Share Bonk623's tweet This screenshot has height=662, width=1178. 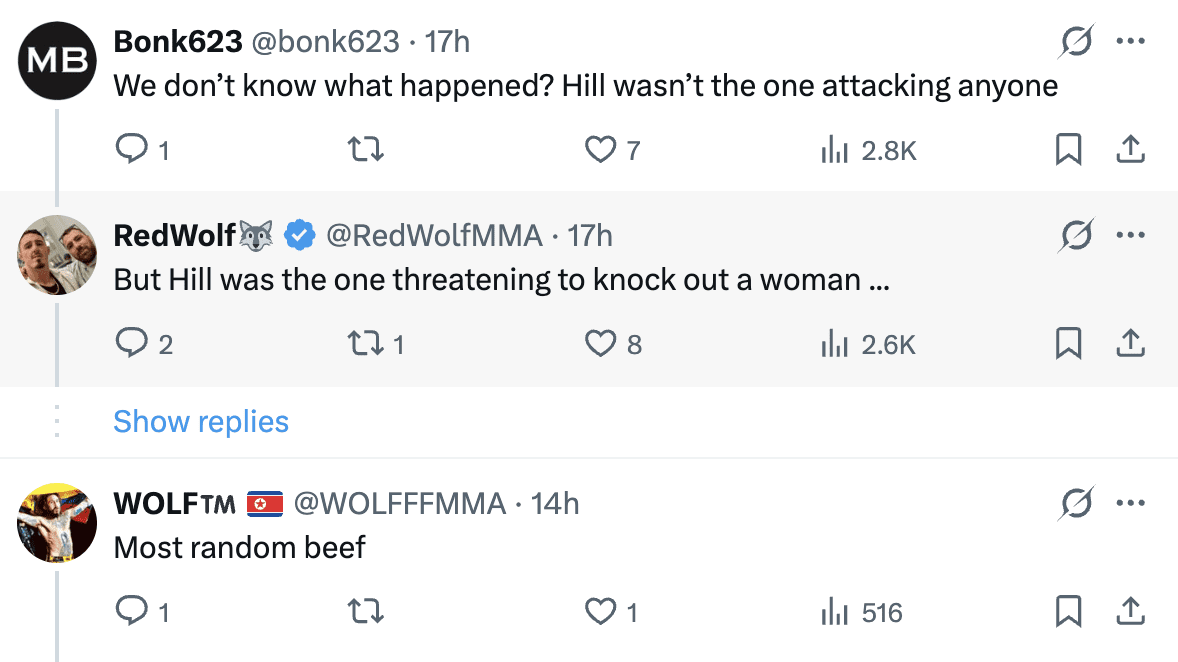click(1129, 150)
